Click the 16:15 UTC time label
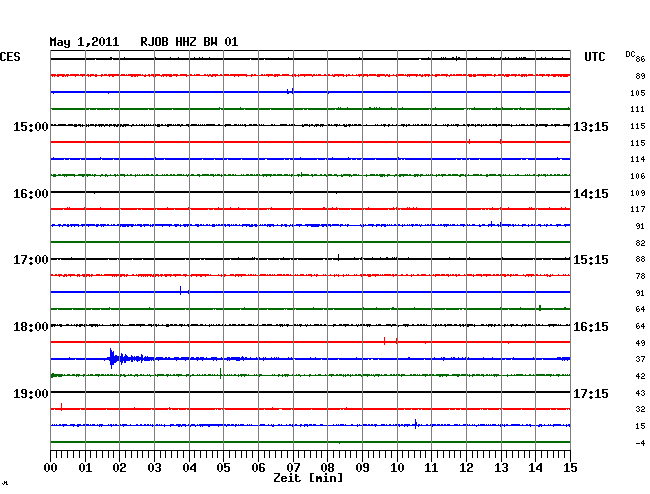Screen dimensions: 650x494 591,327
